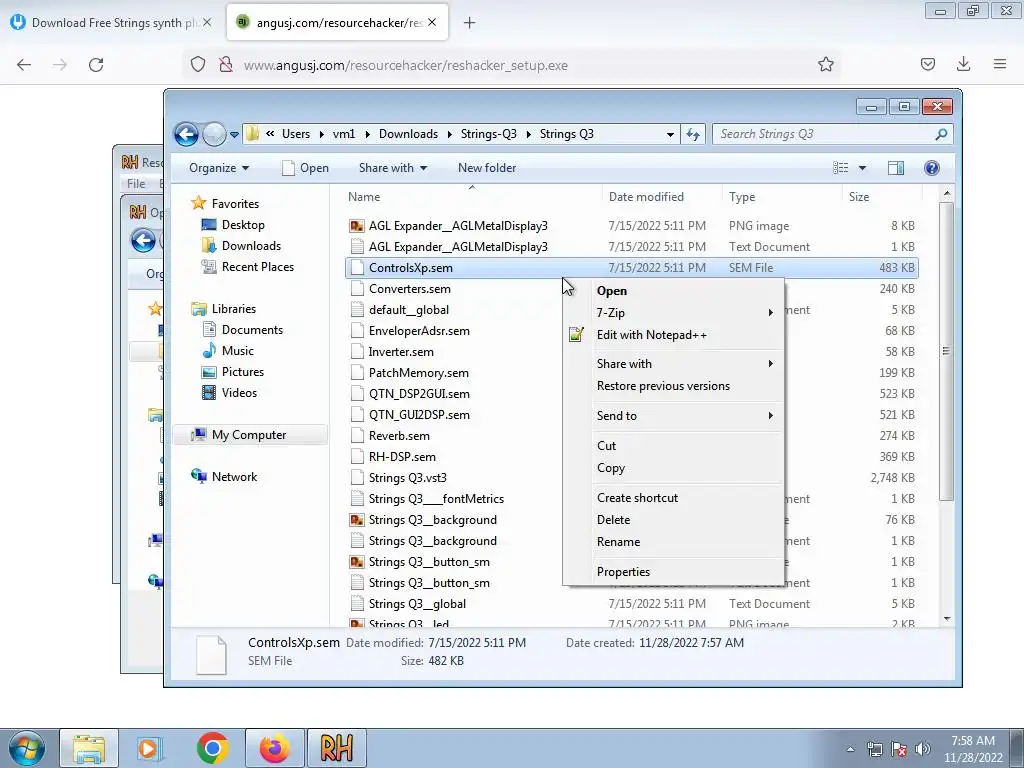Reload the page in Firefox

coord(96,65)
